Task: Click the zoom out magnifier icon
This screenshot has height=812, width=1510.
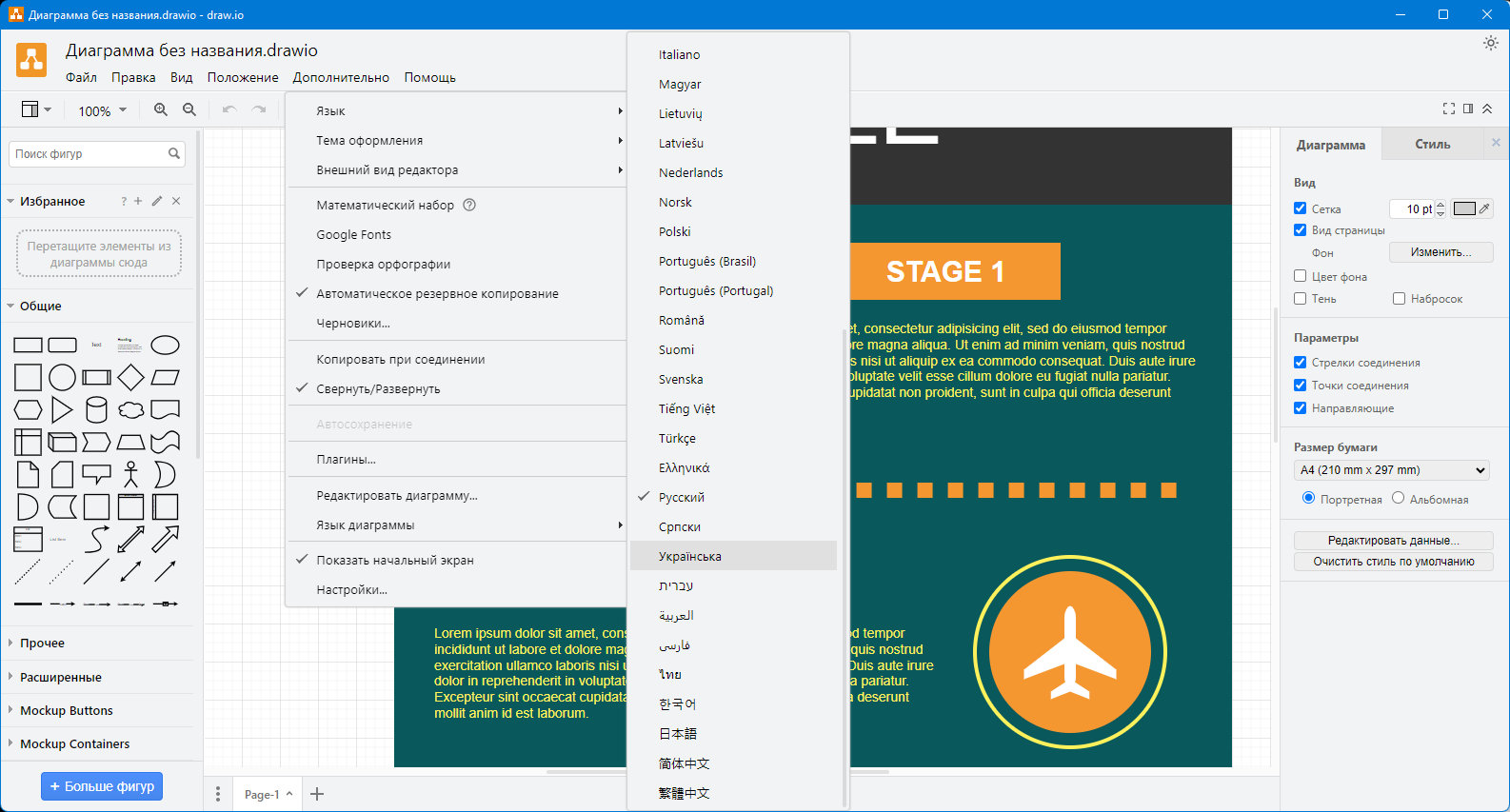Action: click(189, 110)
